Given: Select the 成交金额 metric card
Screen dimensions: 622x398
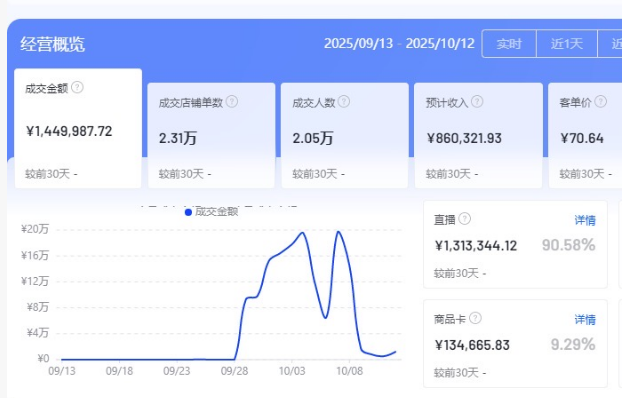Looking at the screenshot, I should 78,128.
